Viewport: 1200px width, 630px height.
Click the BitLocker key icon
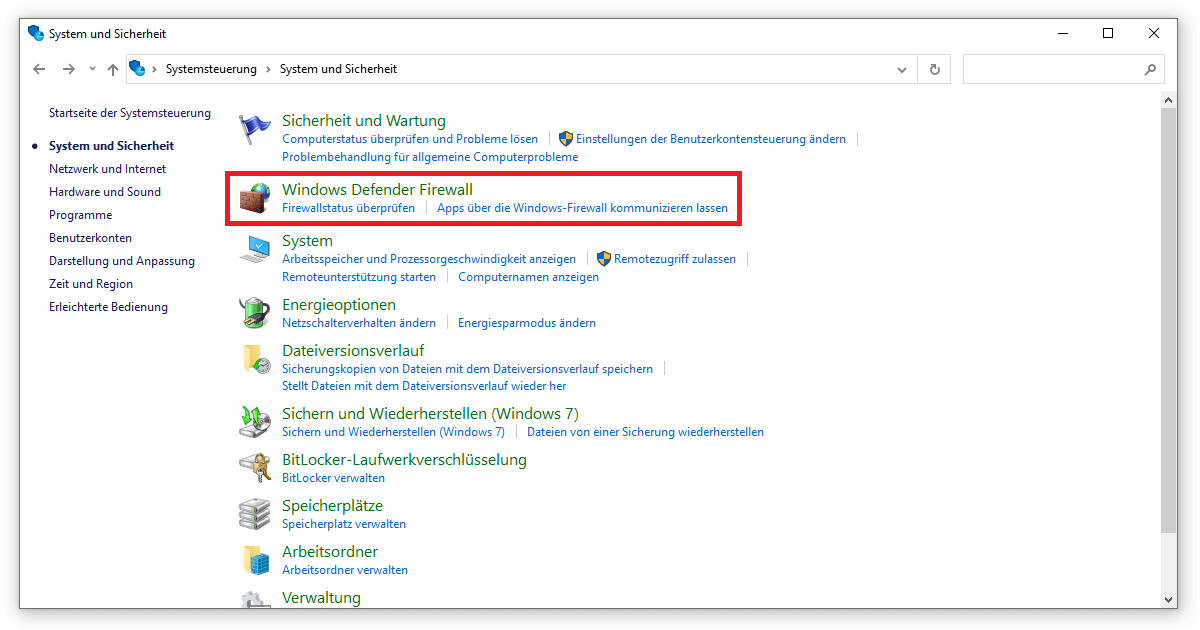coord(256,467)
